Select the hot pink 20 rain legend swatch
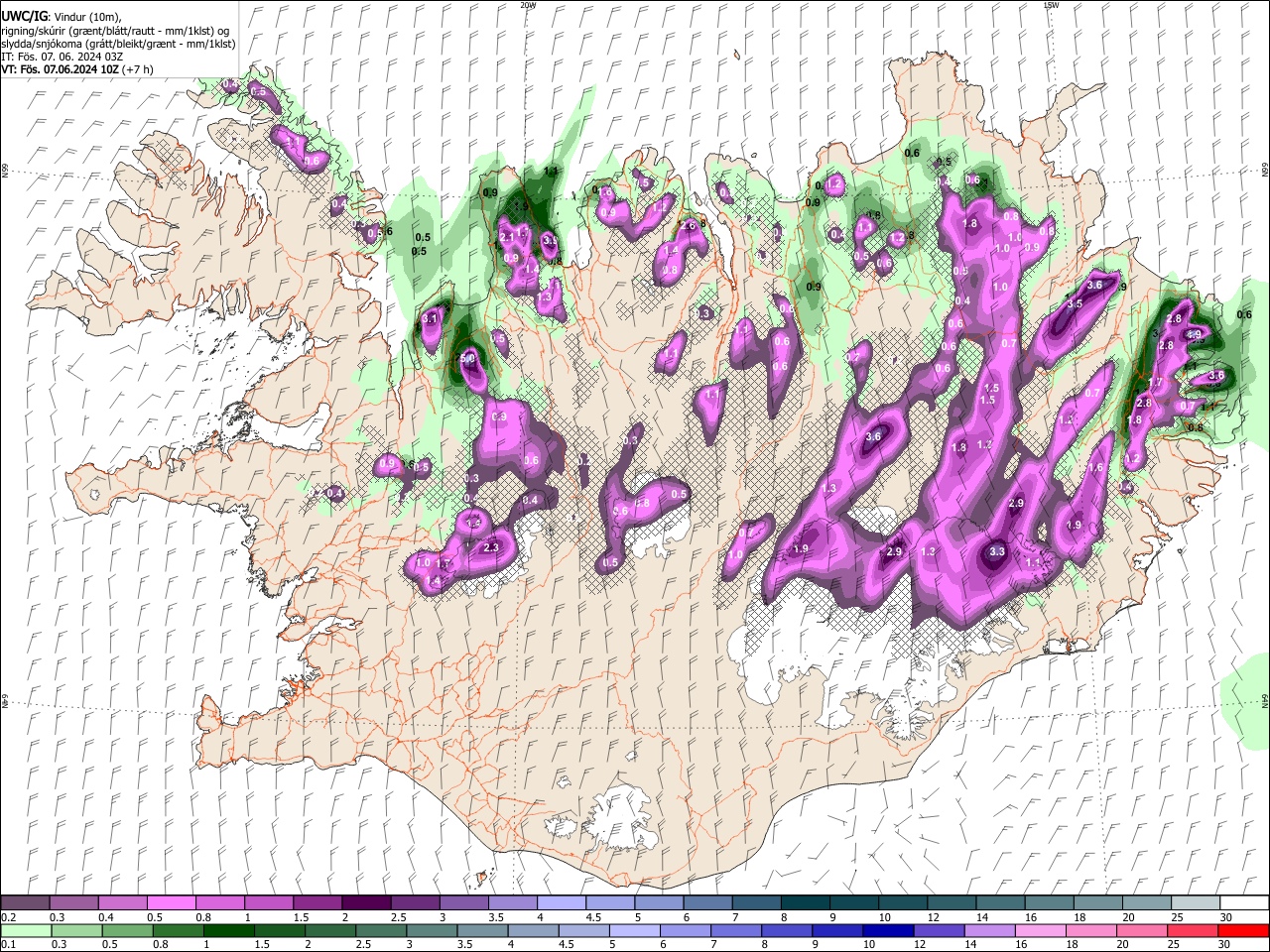The height and width of the screenshot is (952, 1270). click(1142, 930)
